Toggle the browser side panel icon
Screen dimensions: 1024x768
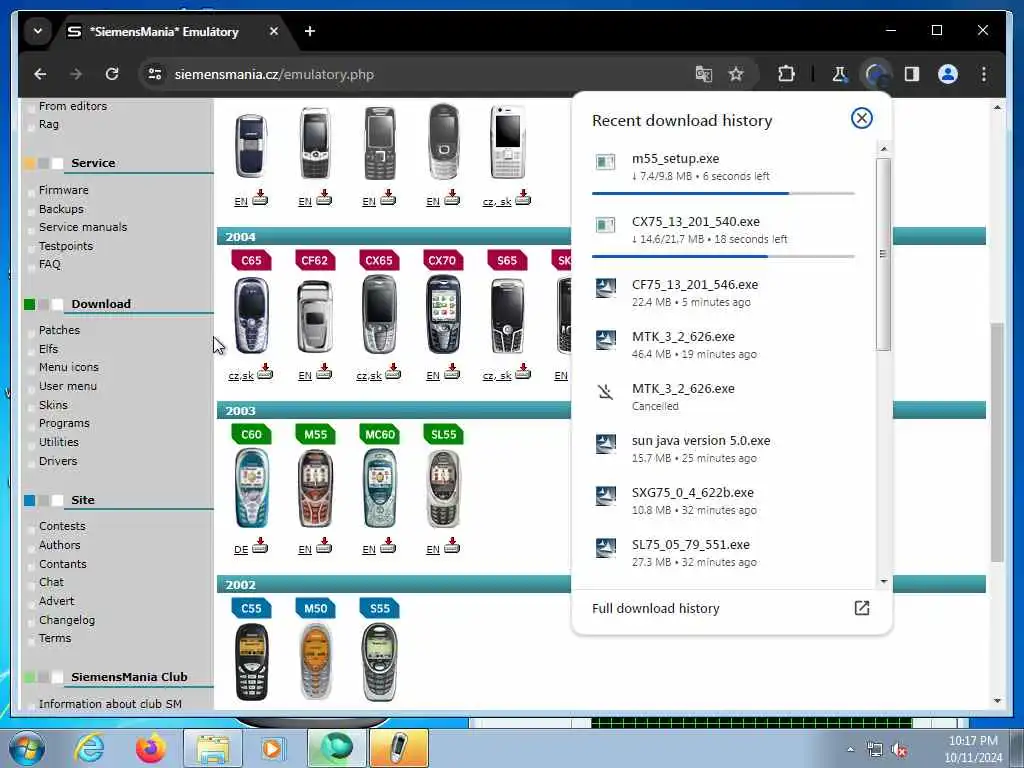coord(912,74)
